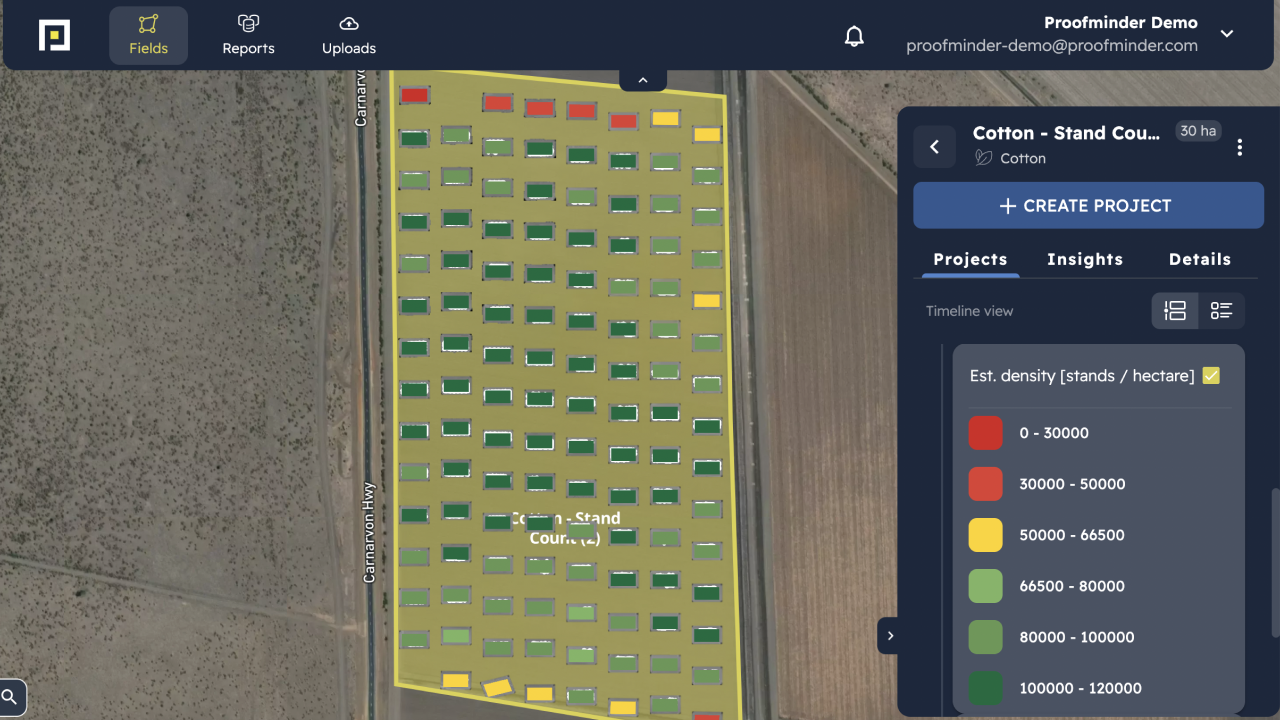
Task: Go back with the left arrow button
Action: point(935,147)
